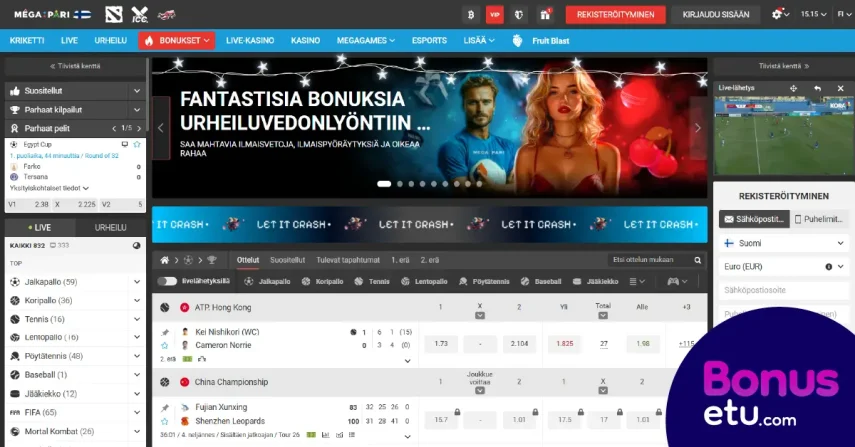The height and width of the screenshot is (447, 855).
Task: Click the tennis ball icon on ATP Hong Kong row
Action: (x=165, y=307)
